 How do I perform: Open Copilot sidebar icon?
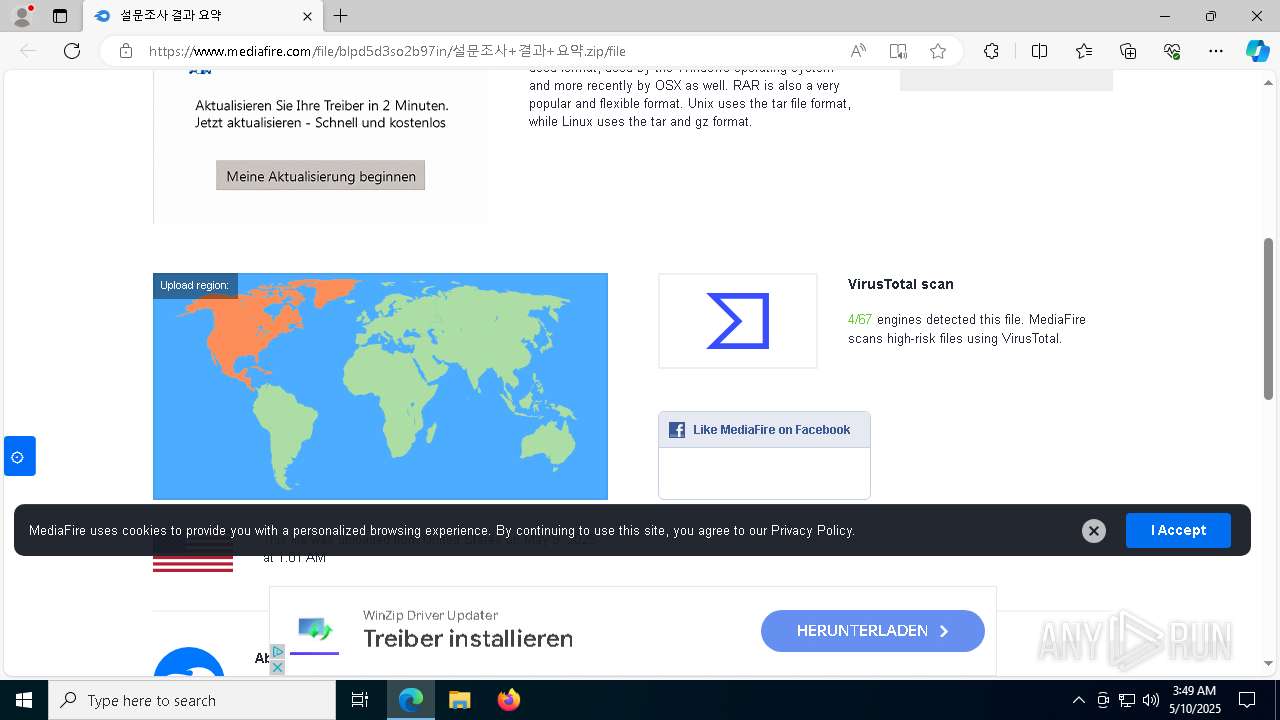click(1257, 51)
